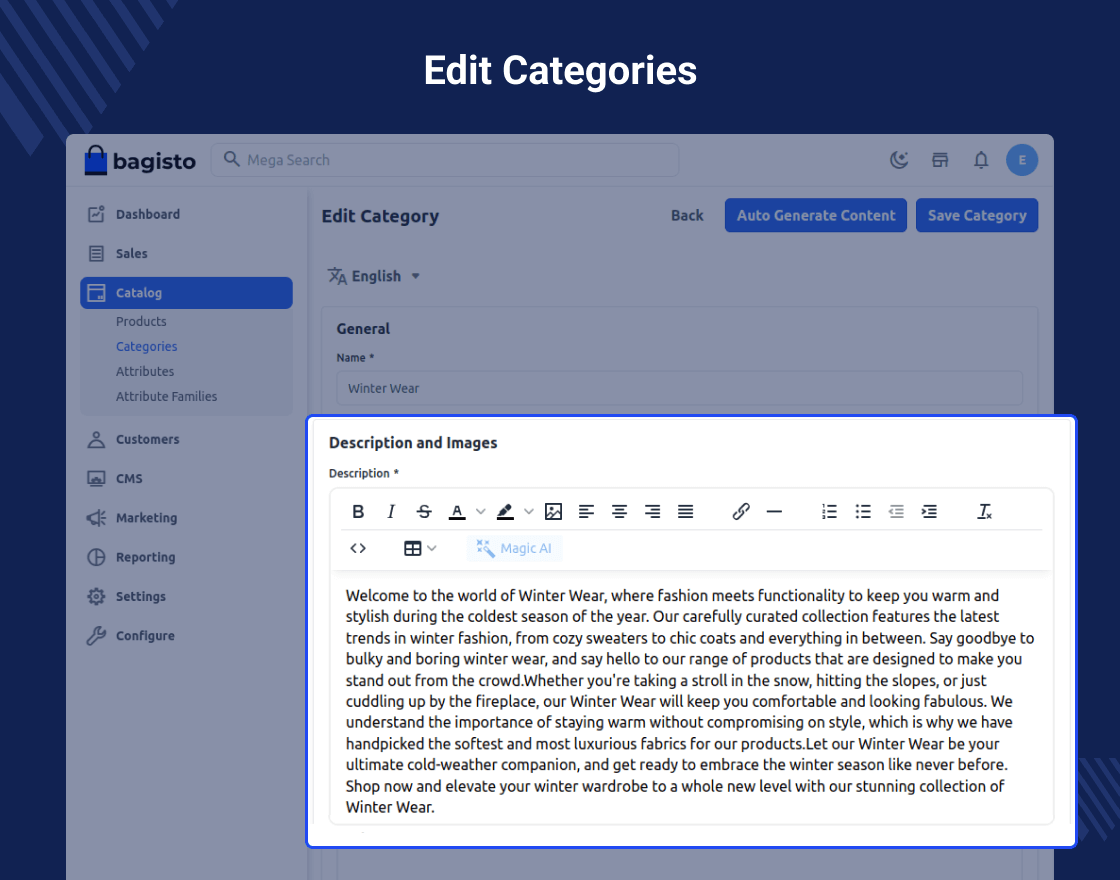Apply strikethrough formatting

point(424,511)
